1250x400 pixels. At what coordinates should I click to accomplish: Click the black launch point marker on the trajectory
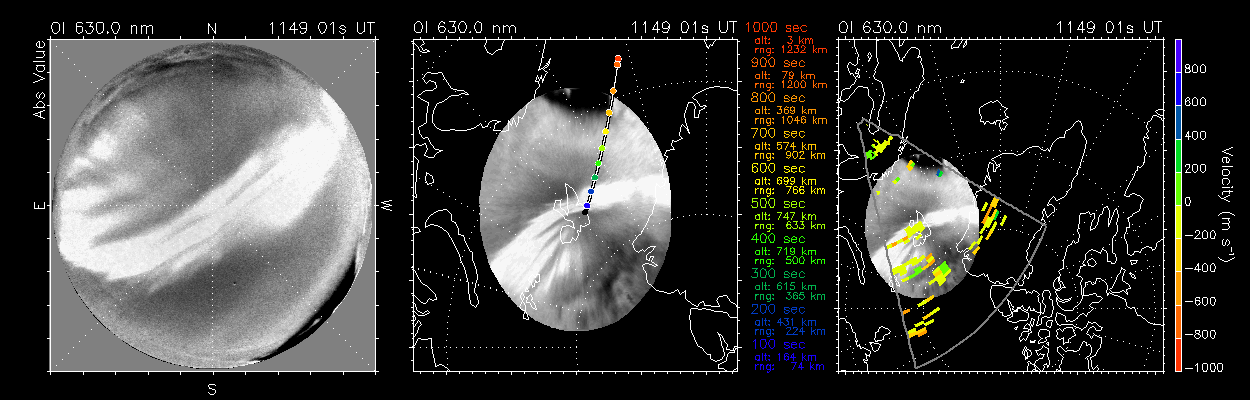click(x=585, y=212)
